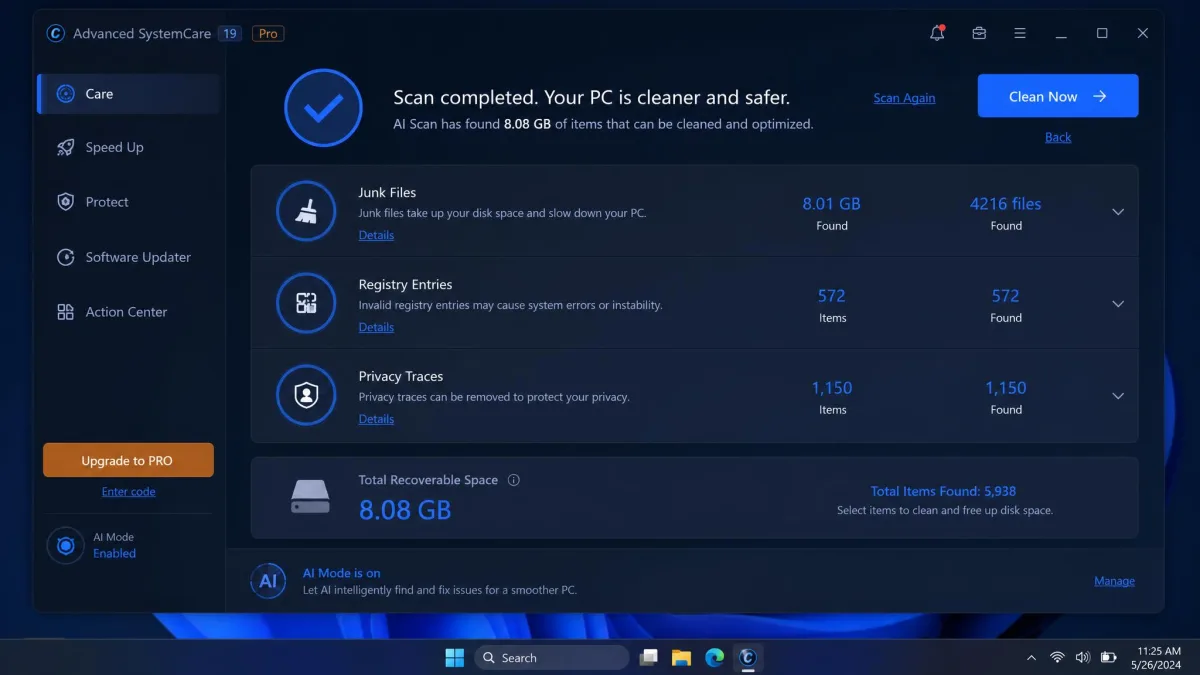Image resolution: width=1200 pixels, height=675 pixels.
Task: Click the AI Mode badge icon
Action: 268,581
